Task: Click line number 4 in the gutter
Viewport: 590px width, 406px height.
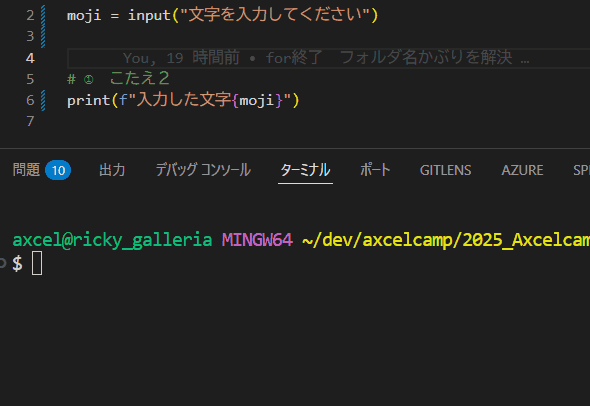Action: point(30,58)
